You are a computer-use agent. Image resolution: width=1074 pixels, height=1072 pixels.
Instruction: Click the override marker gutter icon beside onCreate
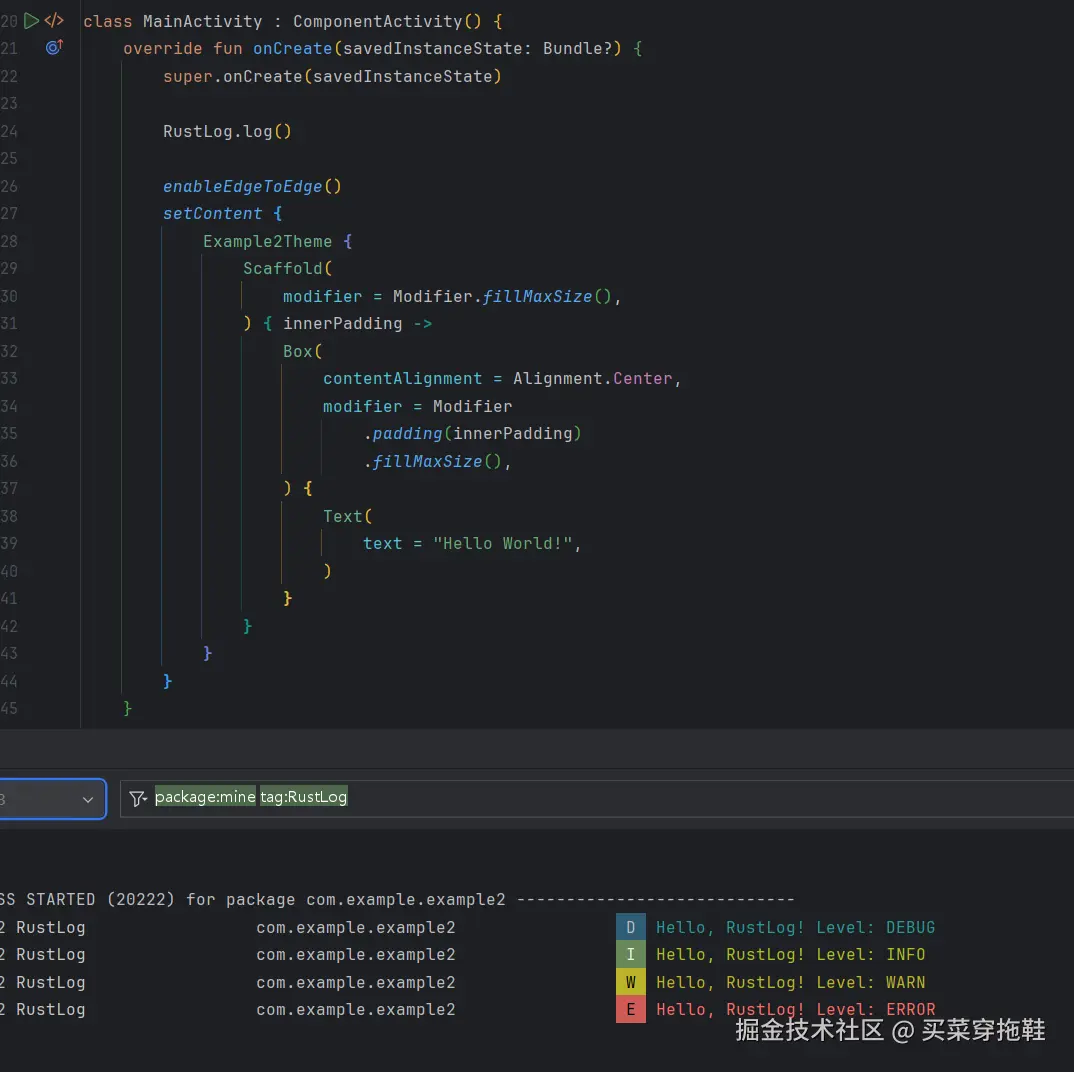click(54, 47)
